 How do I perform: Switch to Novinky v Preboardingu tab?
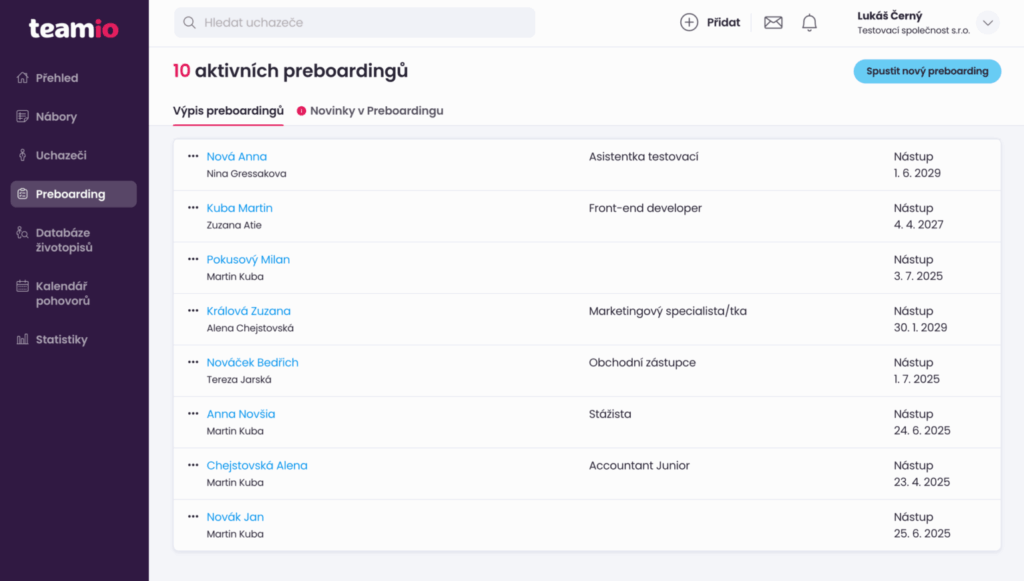click(x=370, y=111)
